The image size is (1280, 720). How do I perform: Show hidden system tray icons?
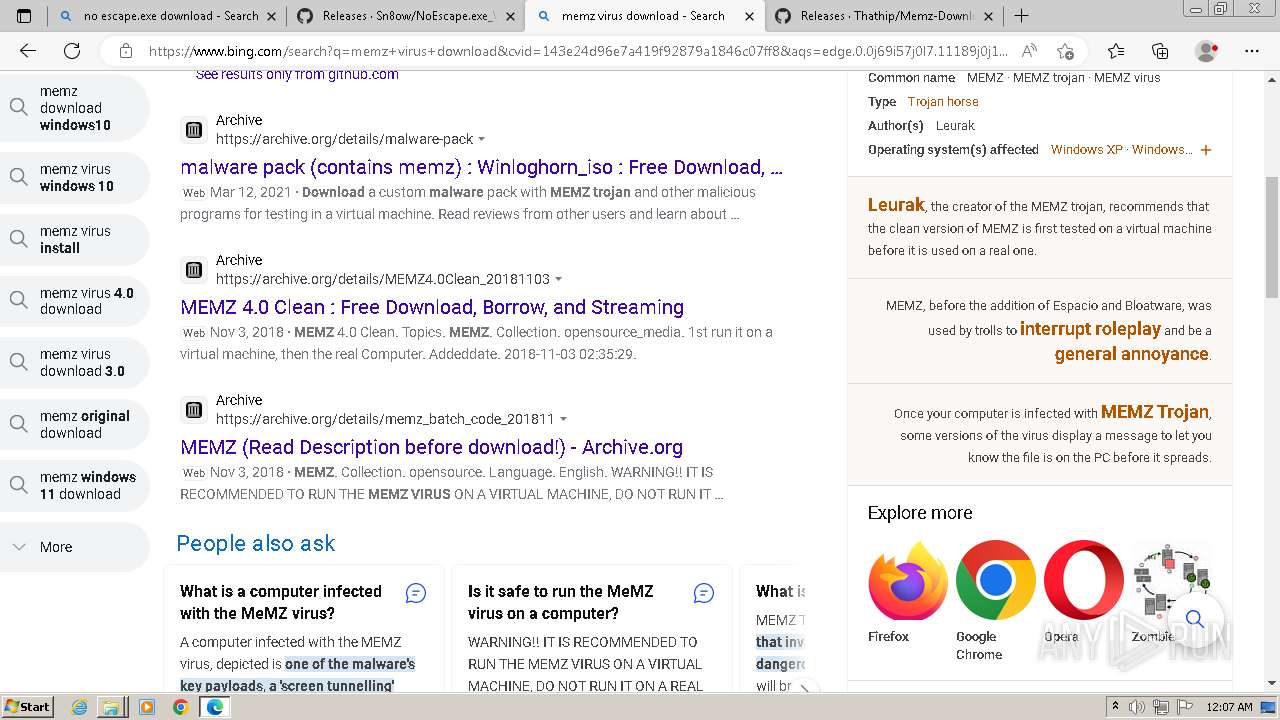pos(1115,707)
